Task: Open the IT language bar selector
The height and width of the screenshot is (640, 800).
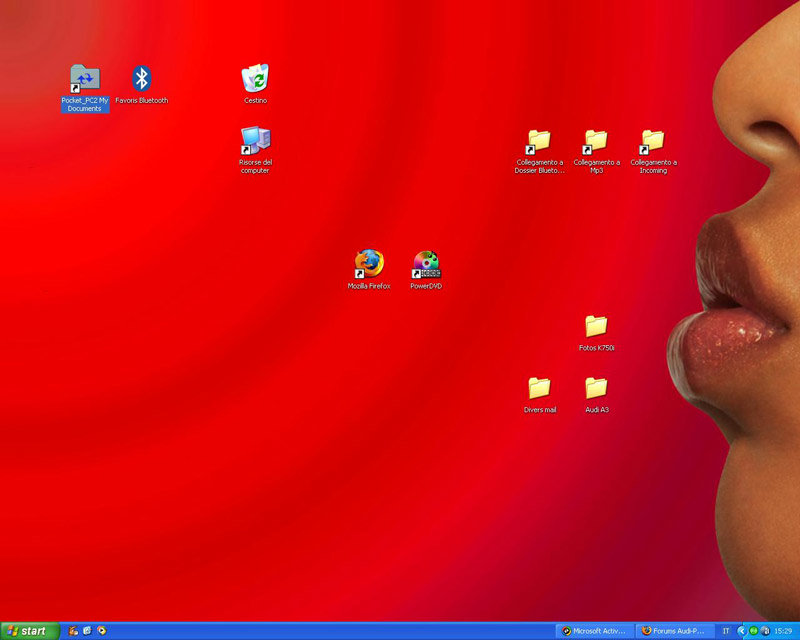Action: coord(726,631)
